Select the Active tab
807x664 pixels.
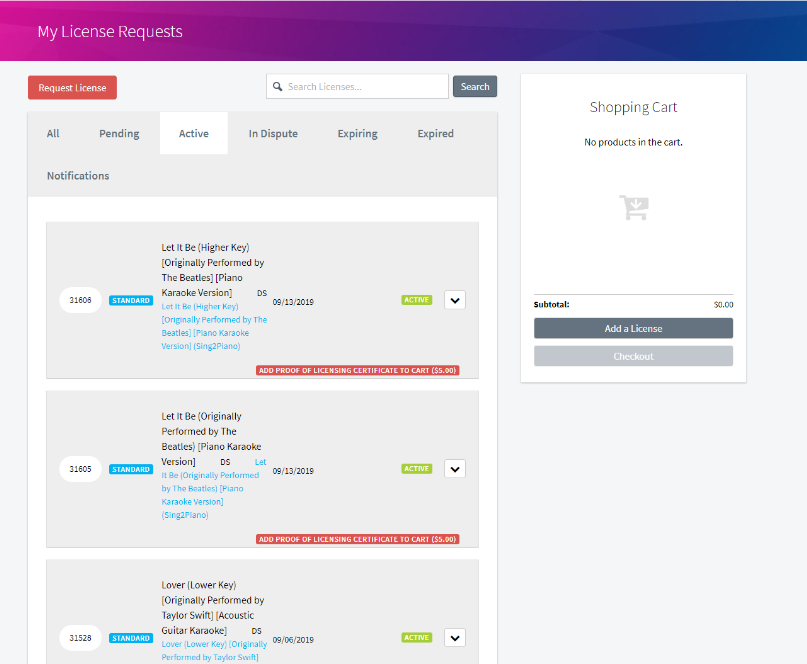point(194,133)
